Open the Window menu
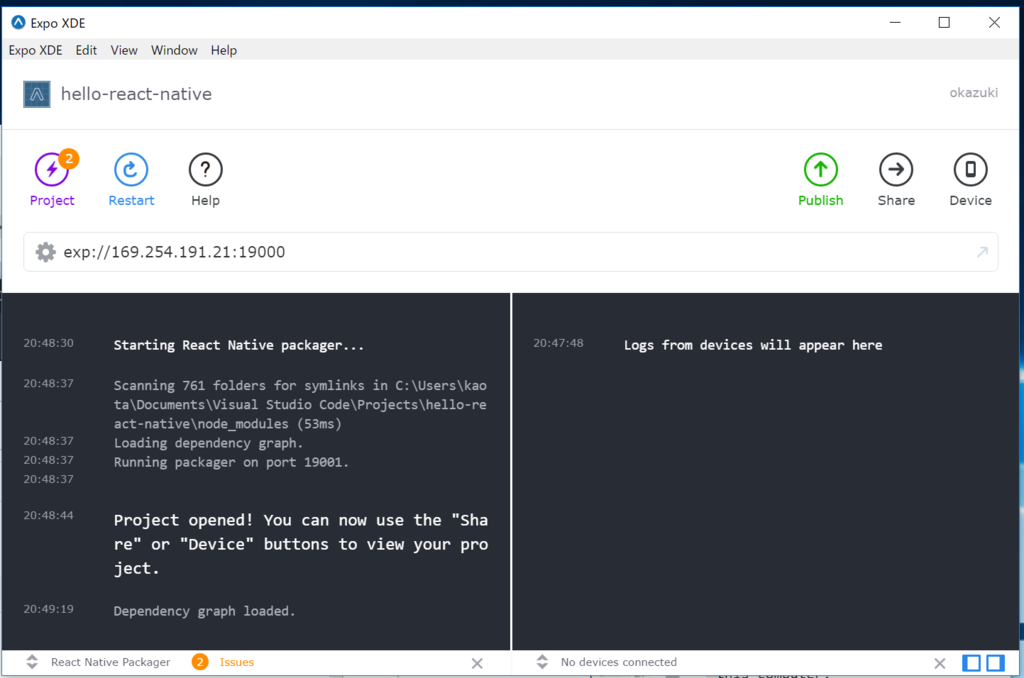 174,50
